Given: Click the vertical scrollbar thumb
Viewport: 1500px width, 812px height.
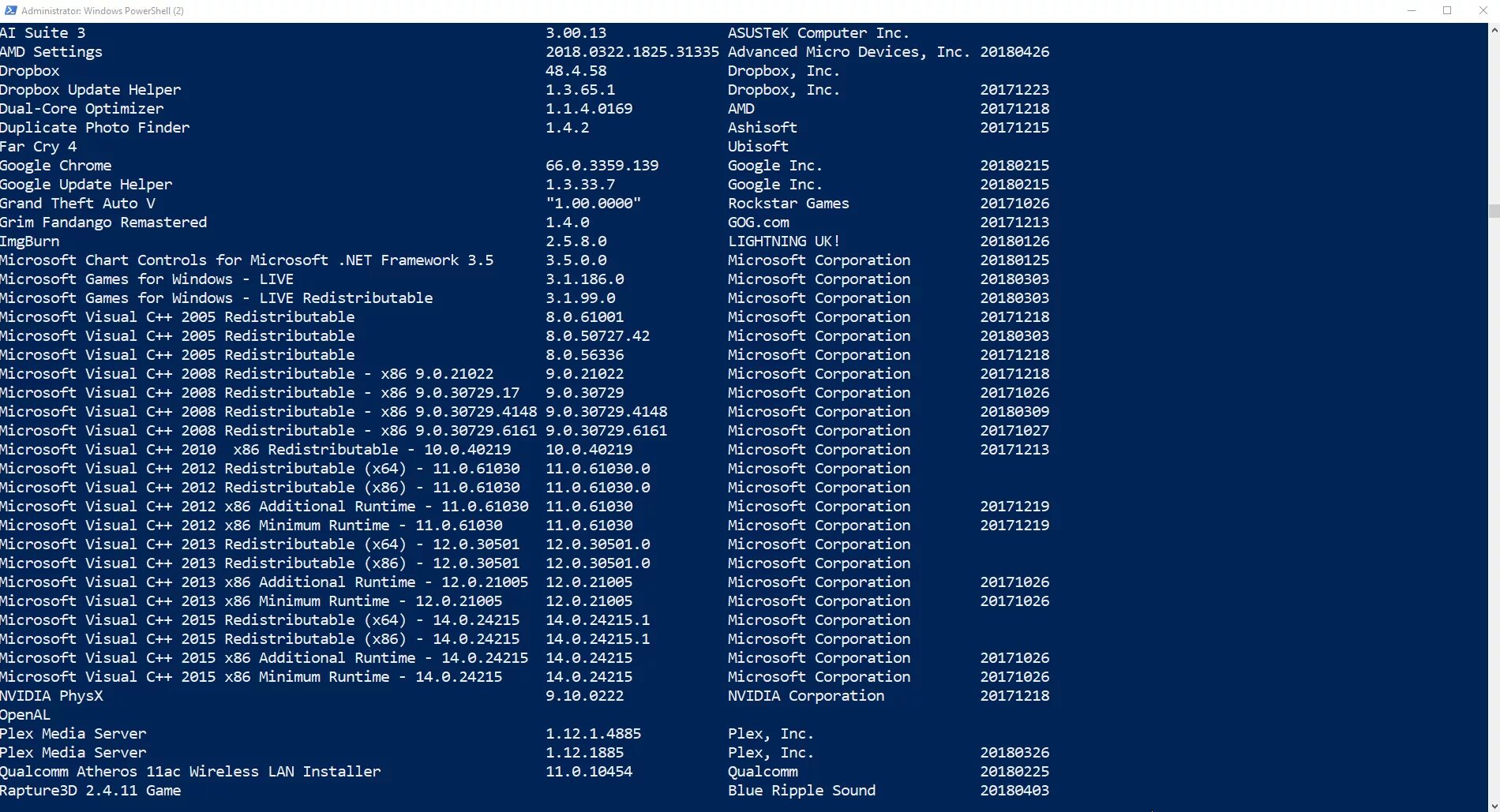Looking at the screenshot, I should click(x=1494, y=211).
